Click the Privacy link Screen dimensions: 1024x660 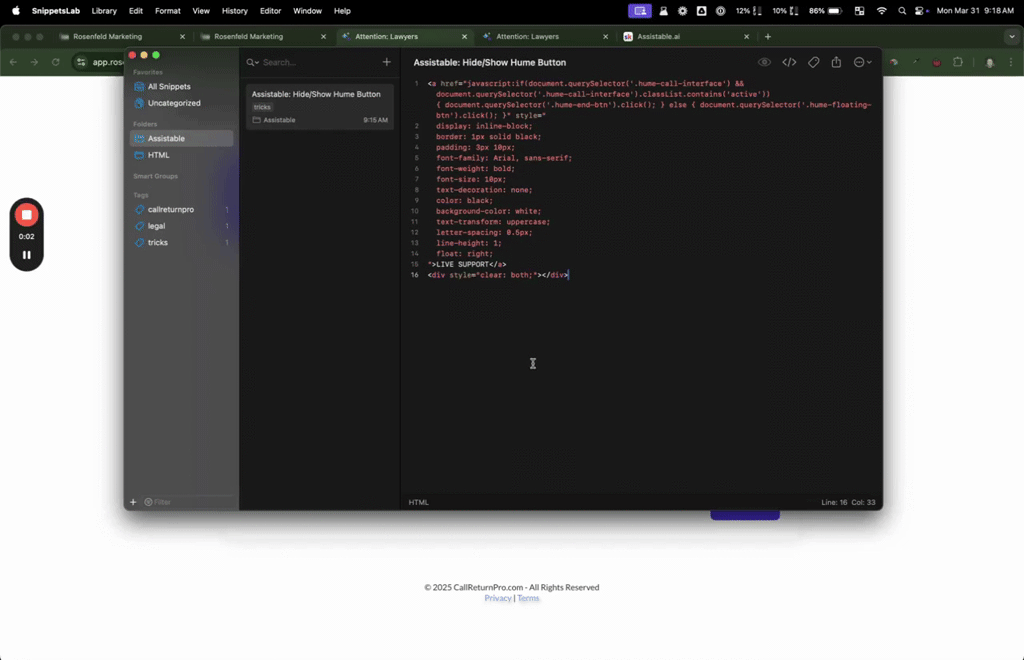tap(497, 598)
